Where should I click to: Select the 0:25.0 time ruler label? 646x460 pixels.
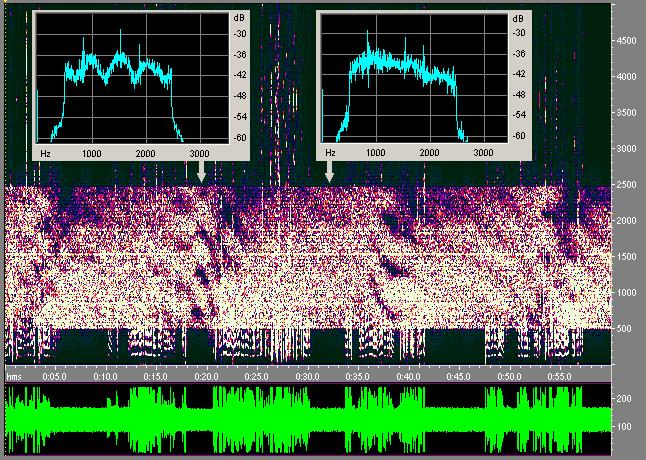pyautogui.click(x=257, y=377)
